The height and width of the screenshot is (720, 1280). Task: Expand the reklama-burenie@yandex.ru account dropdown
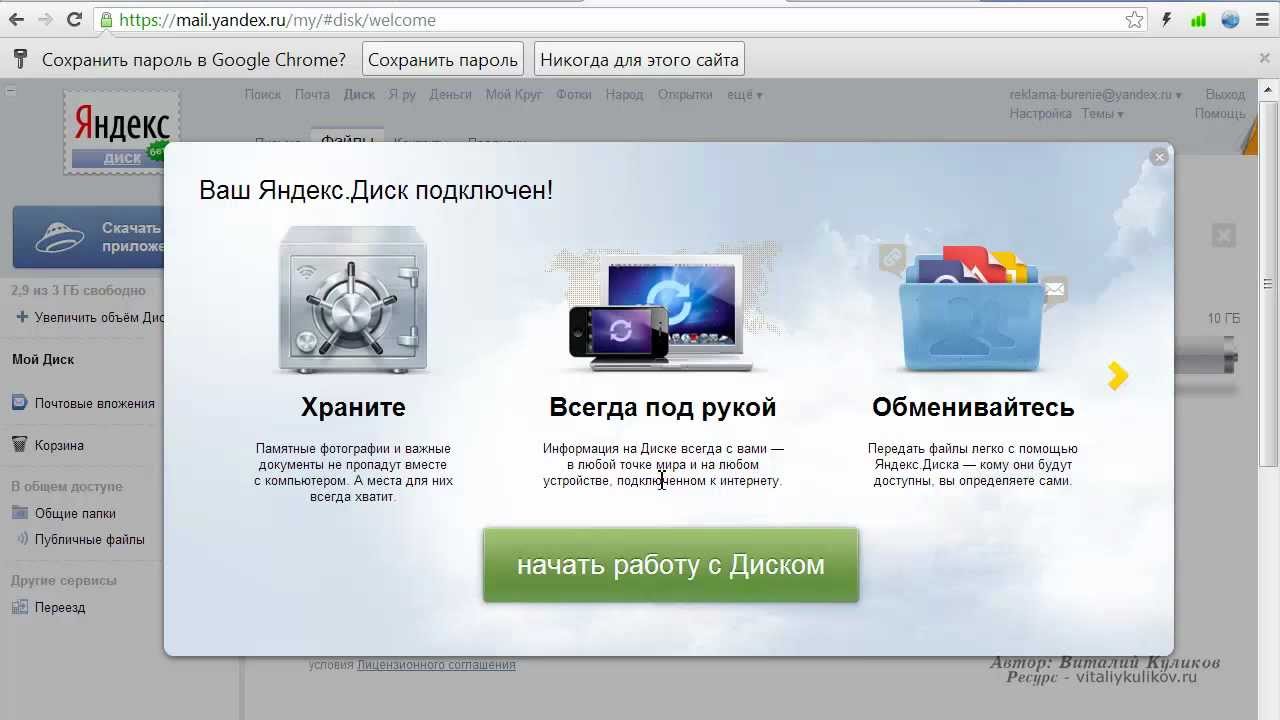coord(1095,94)
